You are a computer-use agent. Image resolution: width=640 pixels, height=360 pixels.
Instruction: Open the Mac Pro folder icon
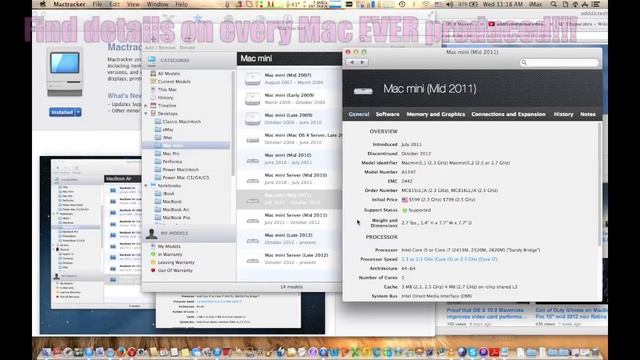point(158,153)
